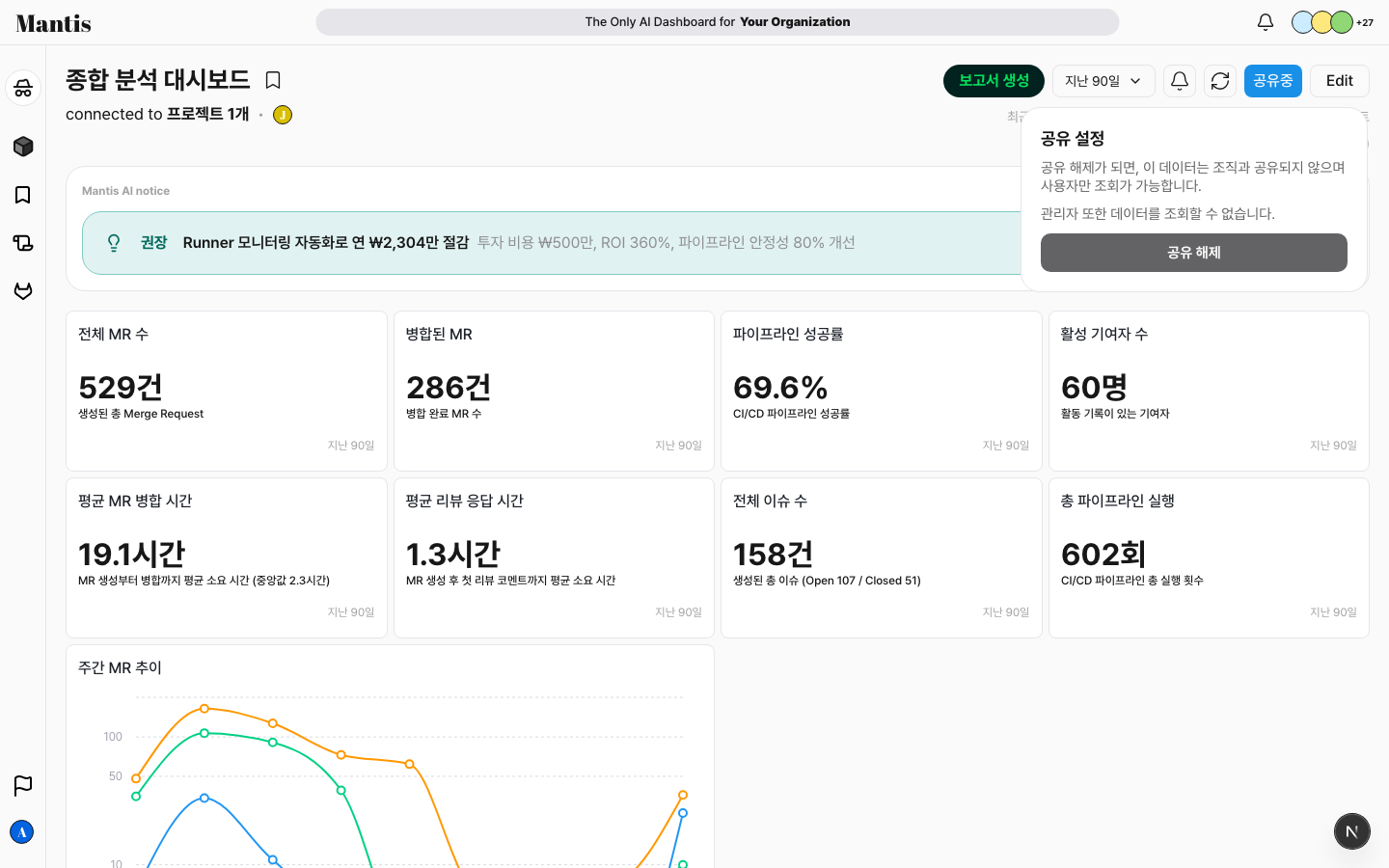
Task: Click 총 파이프라인 실행 card title
Action: click(1118, 501)
